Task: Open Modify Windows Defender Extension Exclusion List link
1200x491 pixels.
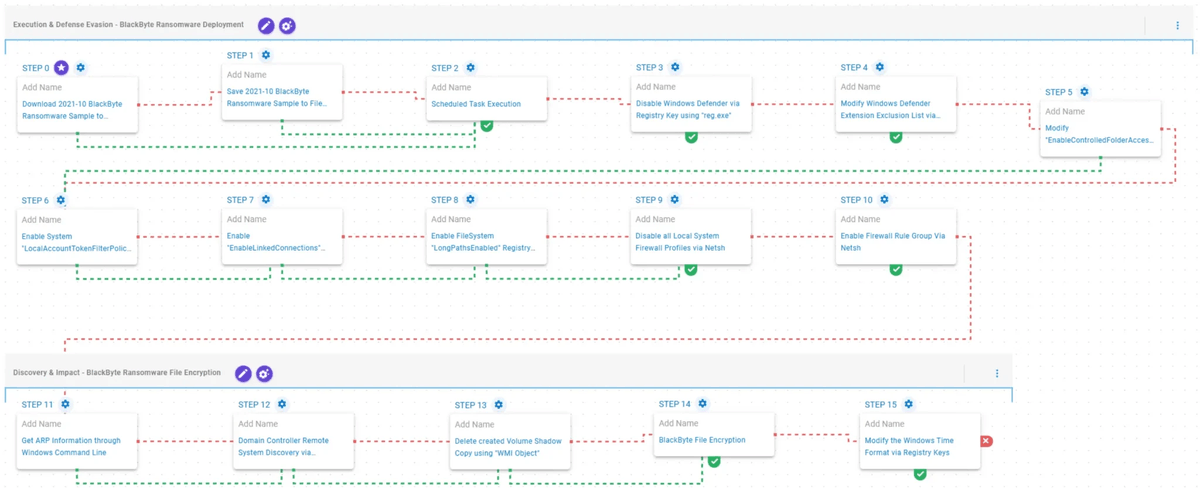Action: click(891, 110)
